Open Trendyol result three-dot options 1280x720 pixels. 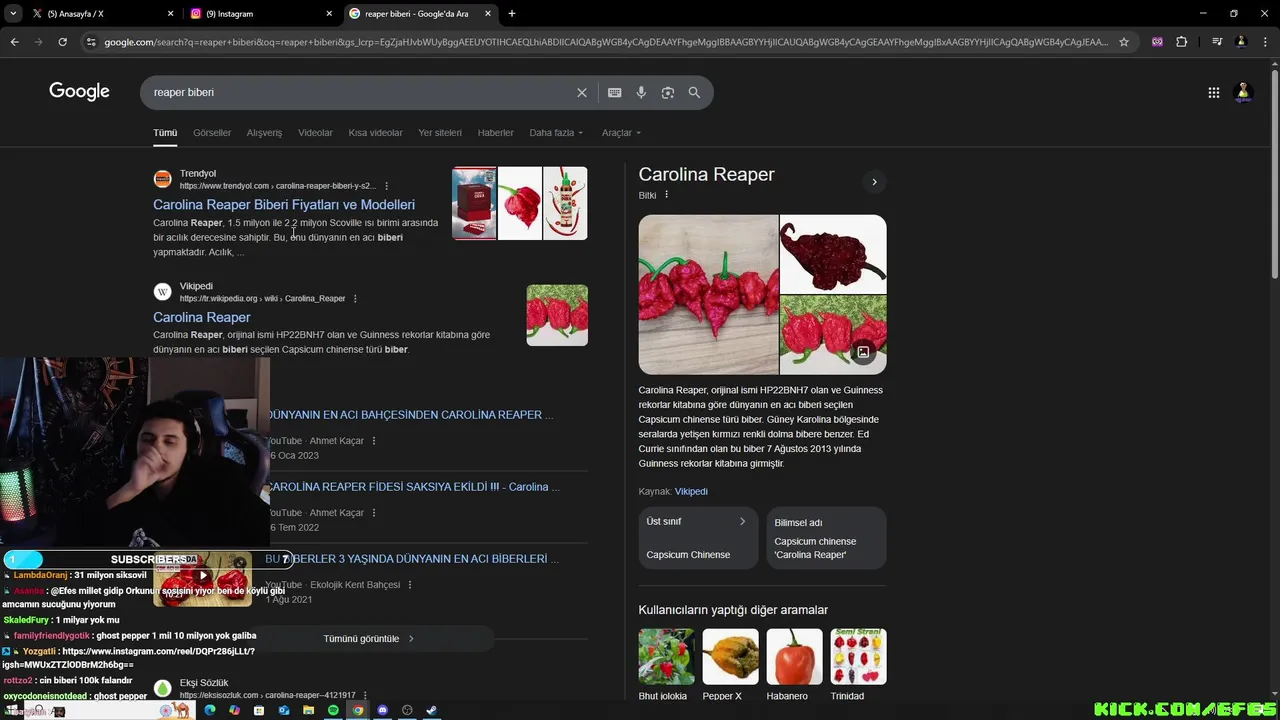[387, 186]
